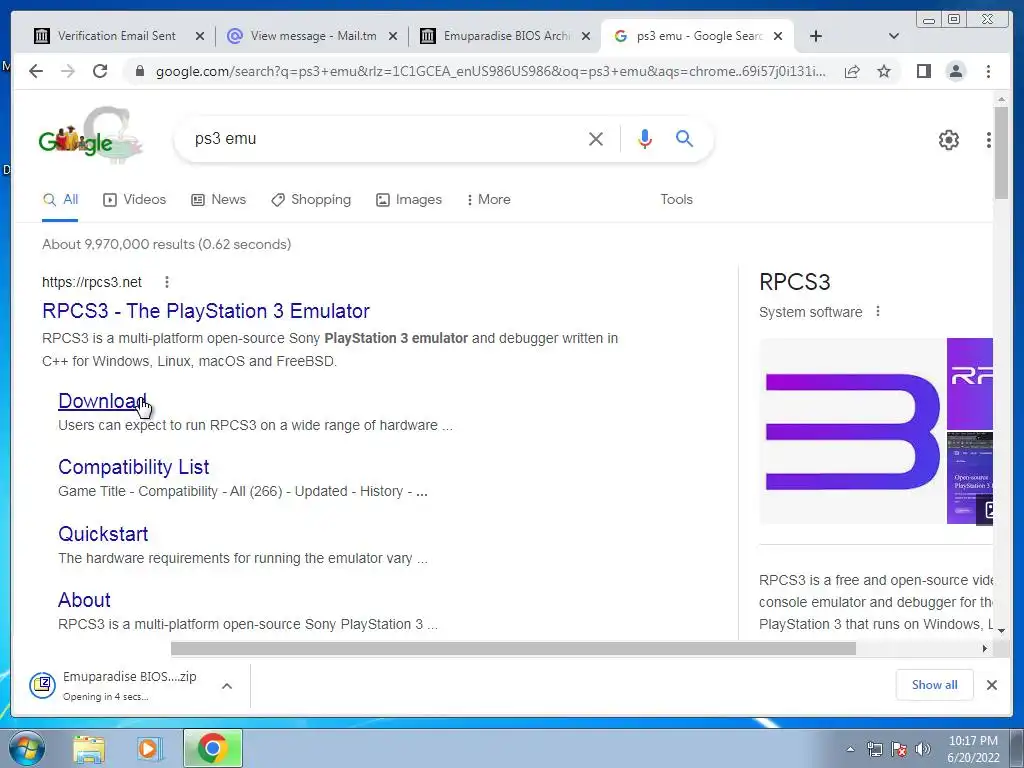
Task: Reload the current page
Action: pos(100,71)
